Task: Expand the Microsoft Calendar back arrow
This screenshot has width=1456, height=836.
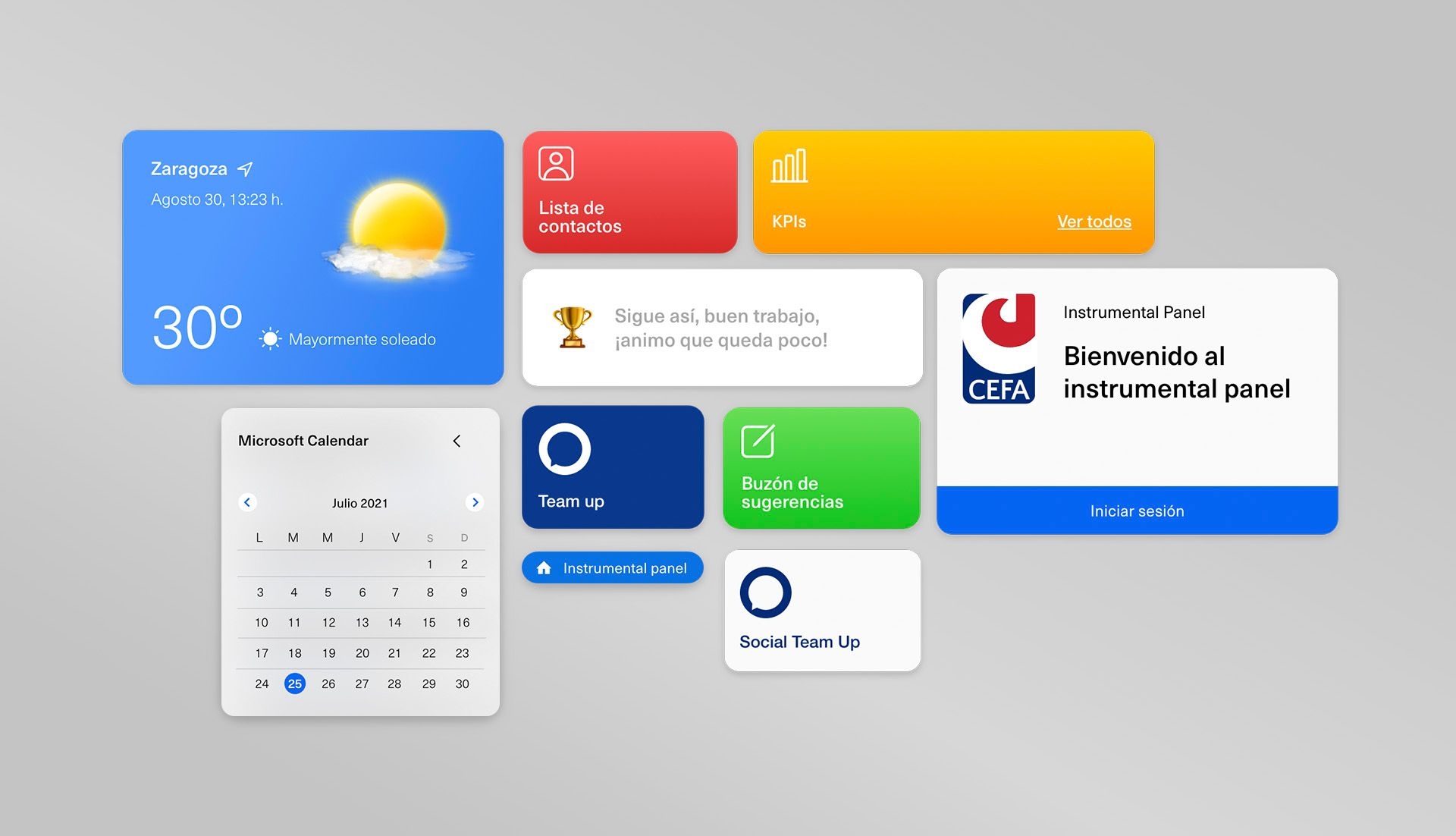Action: (457, 440)
